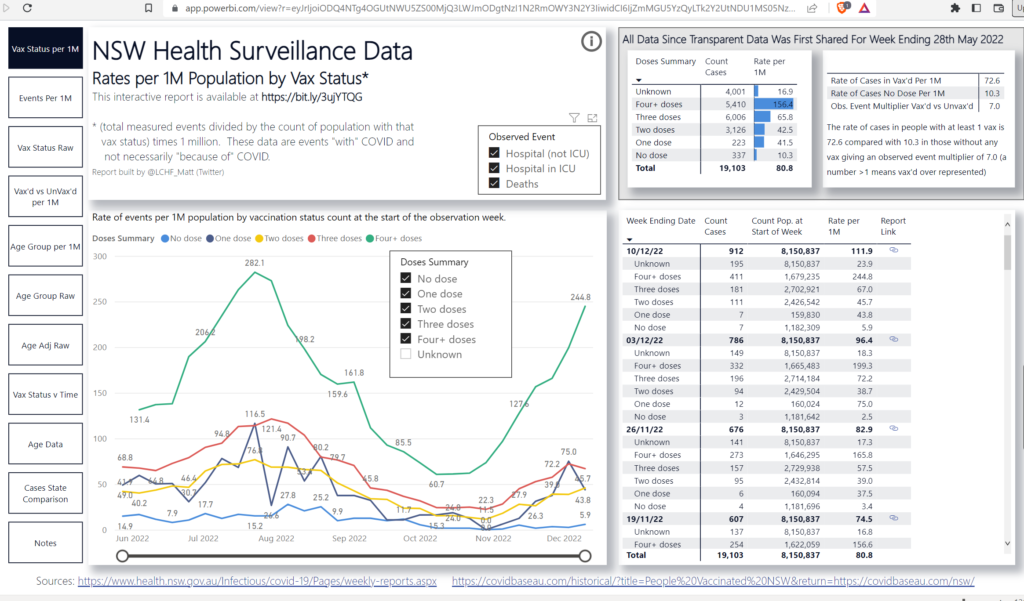
Task: Click the Brave Shields icon
Action: [x=841, y=8]
